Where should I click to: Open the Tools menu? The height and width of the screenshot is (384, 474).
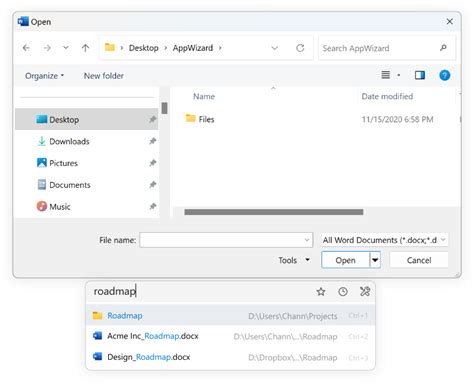[x=294, y=260]
